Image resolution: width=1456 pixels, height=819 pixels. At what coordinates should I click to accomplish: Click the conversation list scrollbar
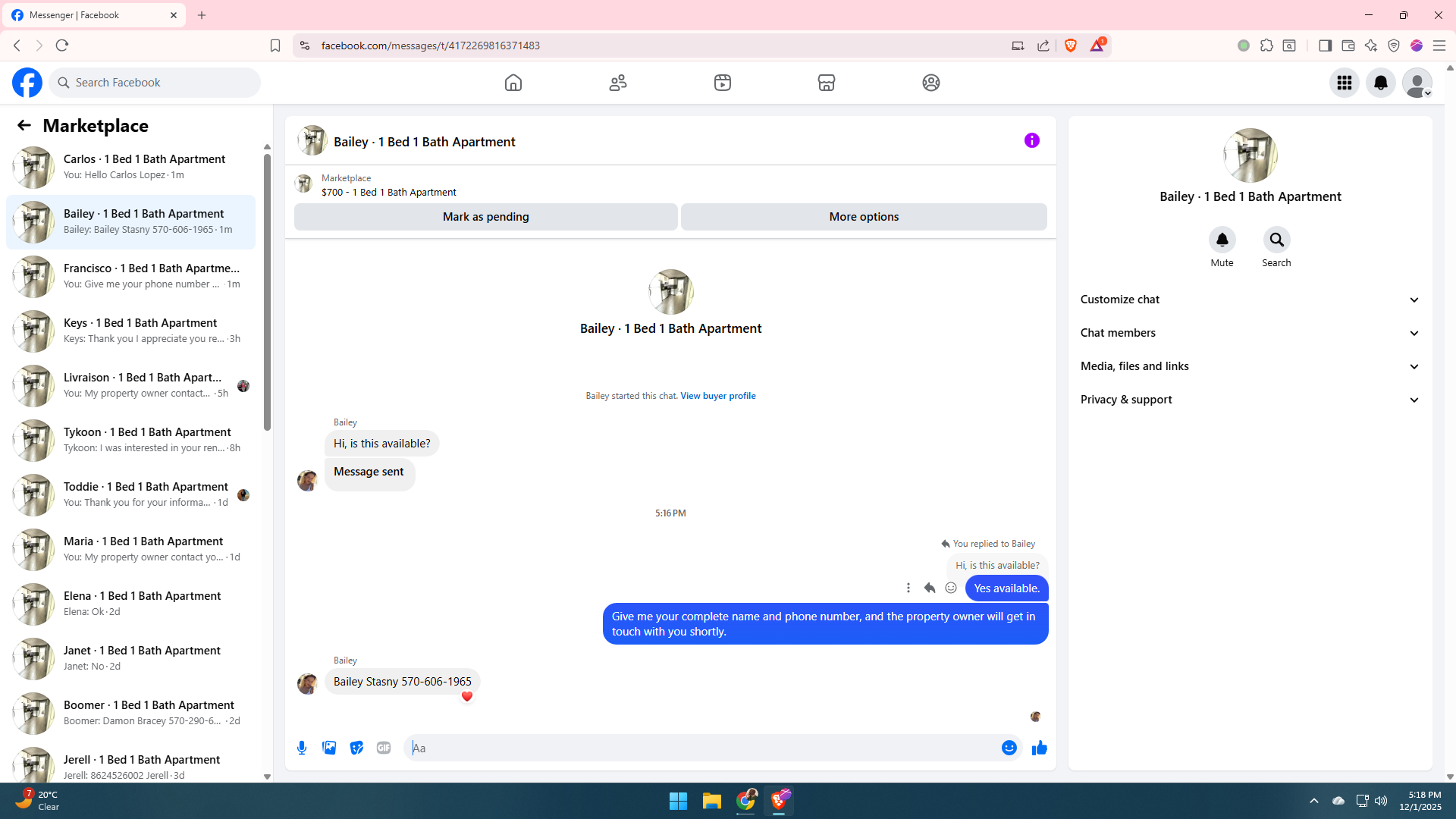(267, 292)
